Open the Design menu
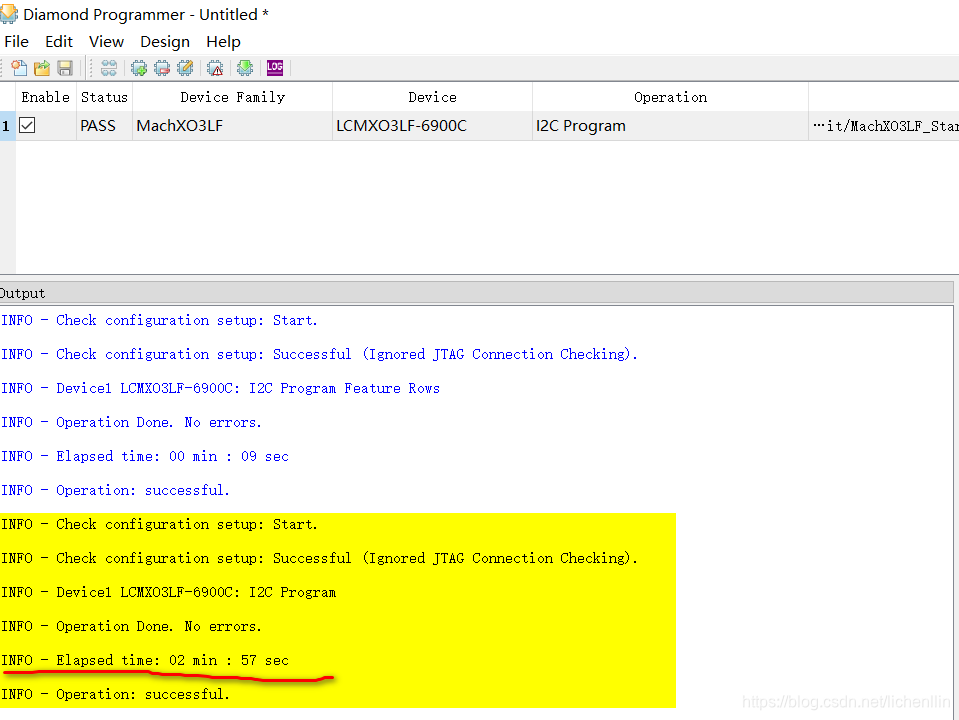 coord(165,42)
